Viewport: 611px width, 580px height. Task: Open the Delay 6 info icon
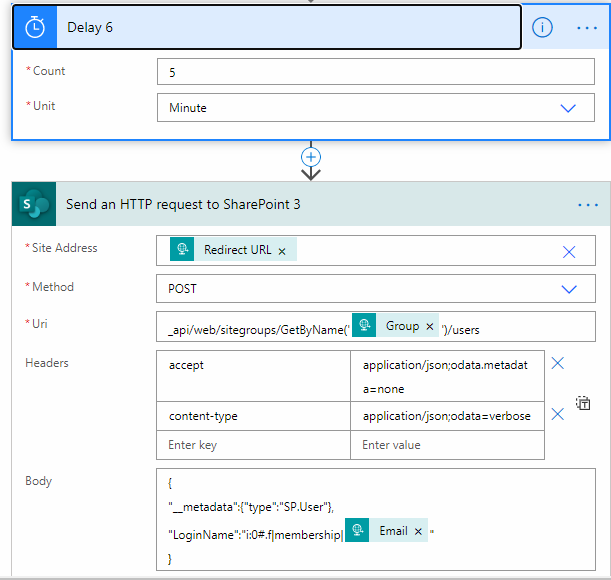(542, 27)
